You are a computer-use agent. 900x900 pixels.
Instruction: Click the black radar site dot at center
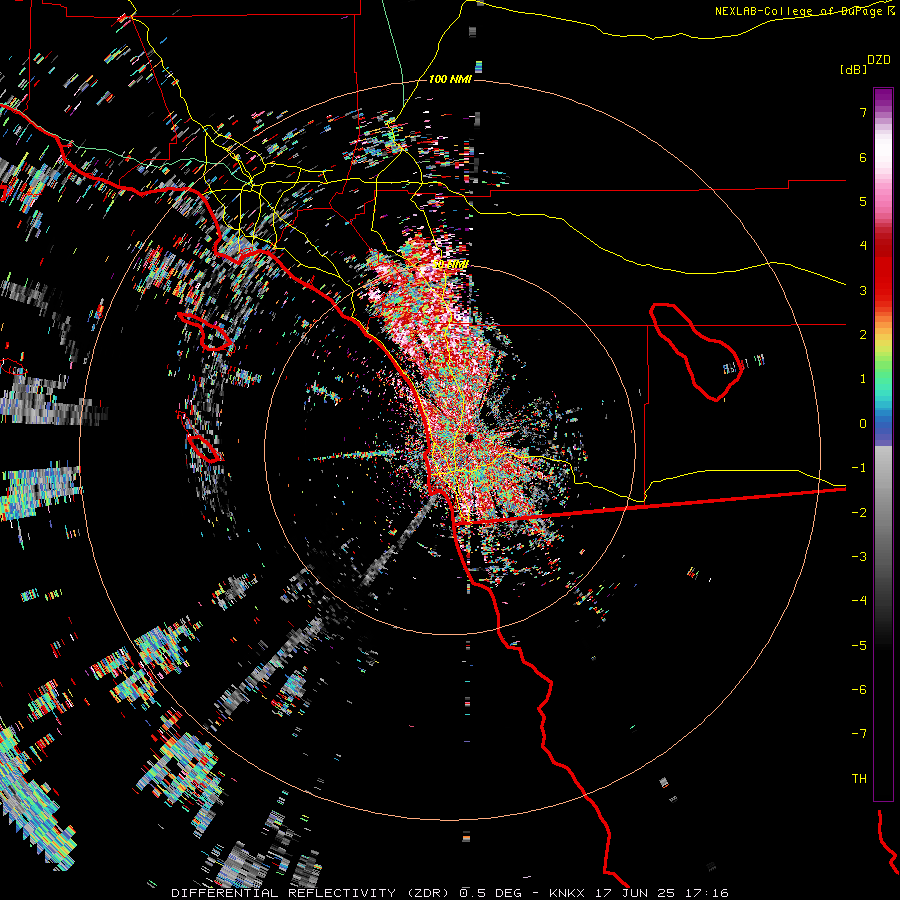point(469,438)
